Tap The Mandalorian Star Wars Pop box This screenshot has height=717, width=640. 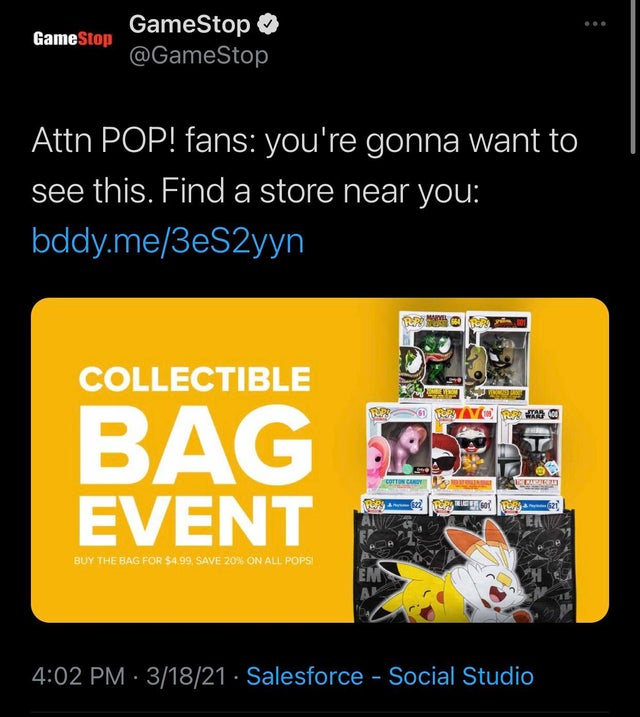pyautogui.click(x=530, y=448)
